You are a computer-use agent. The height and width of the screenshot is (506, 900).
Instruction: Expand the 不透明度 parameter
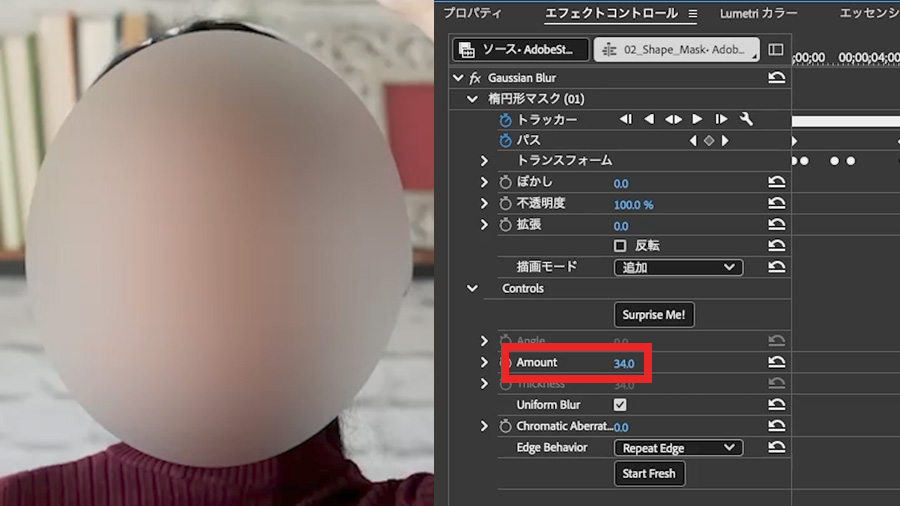484,204
